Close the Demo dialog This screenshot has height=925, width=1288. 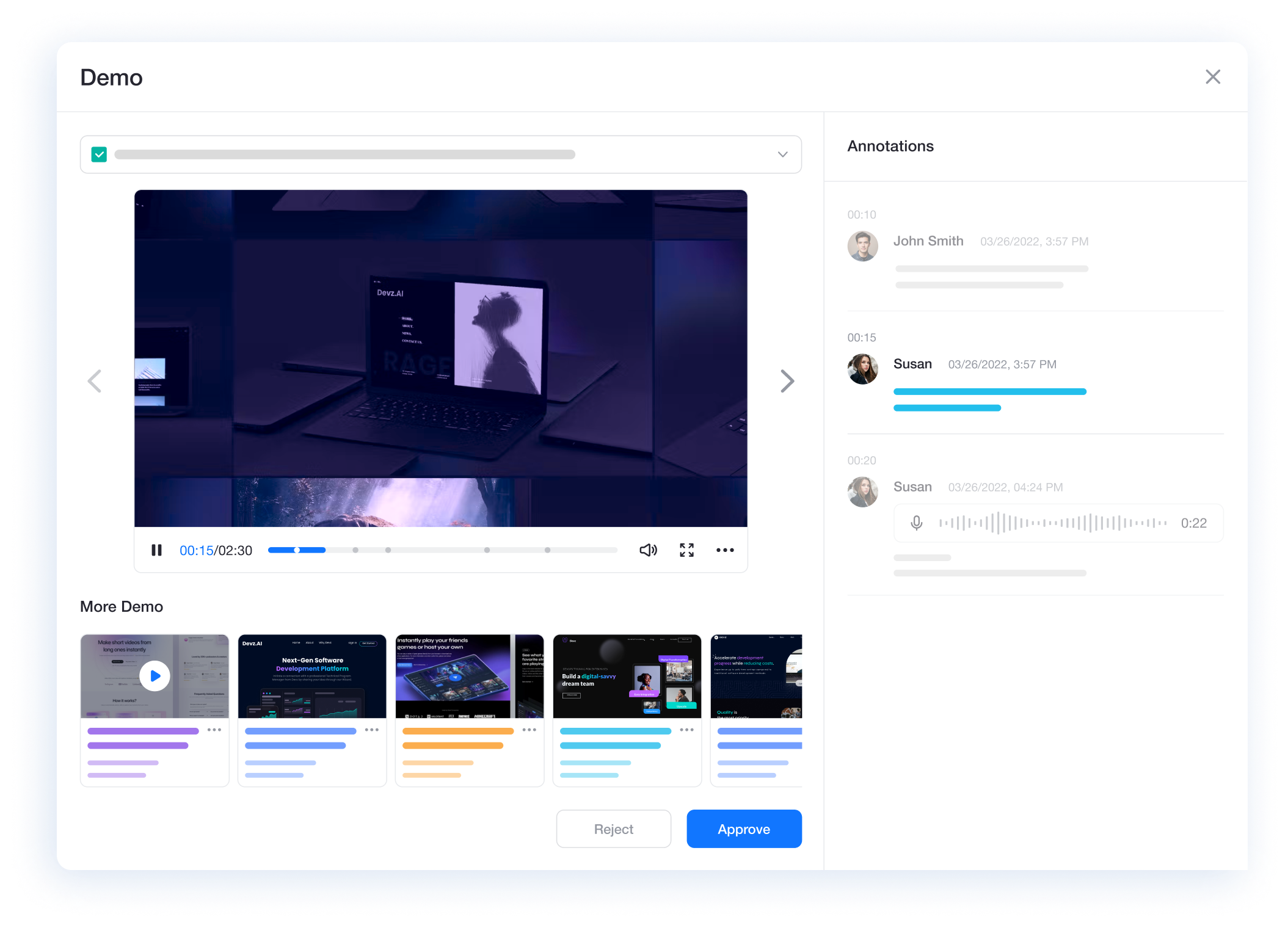pyautogui.click(x=1213, y=77)
